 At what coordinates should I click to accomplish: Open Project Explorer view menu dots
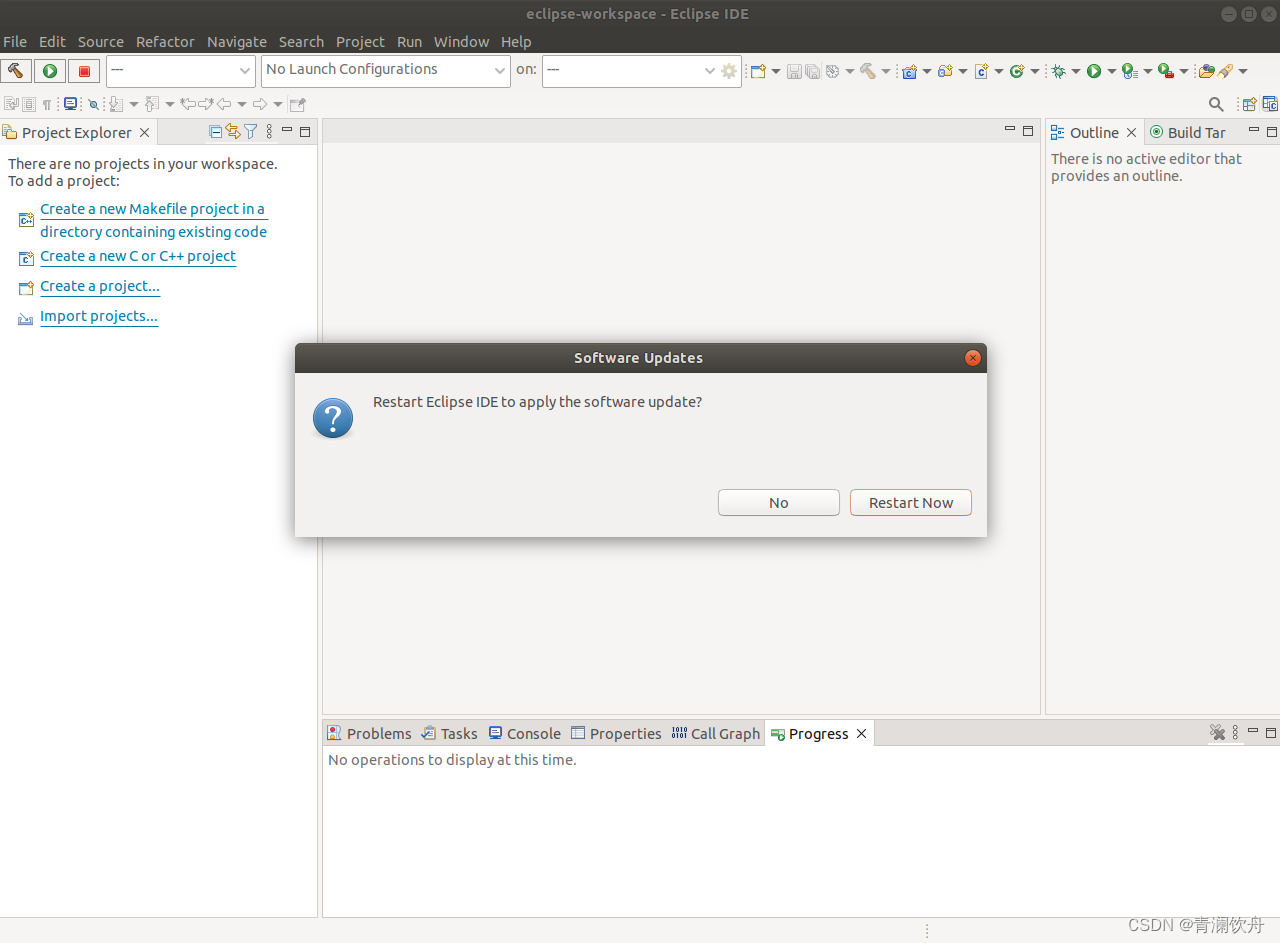(x=269, y=132)
